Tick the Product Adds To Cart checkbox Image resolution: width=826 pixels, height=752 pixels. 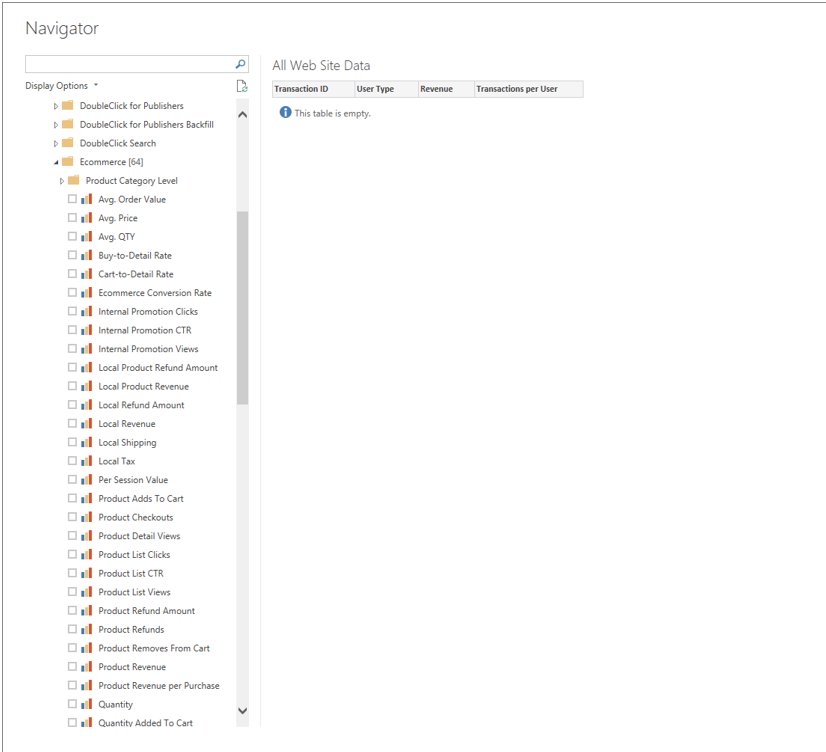pyautogui.click(x=72, y=498)
